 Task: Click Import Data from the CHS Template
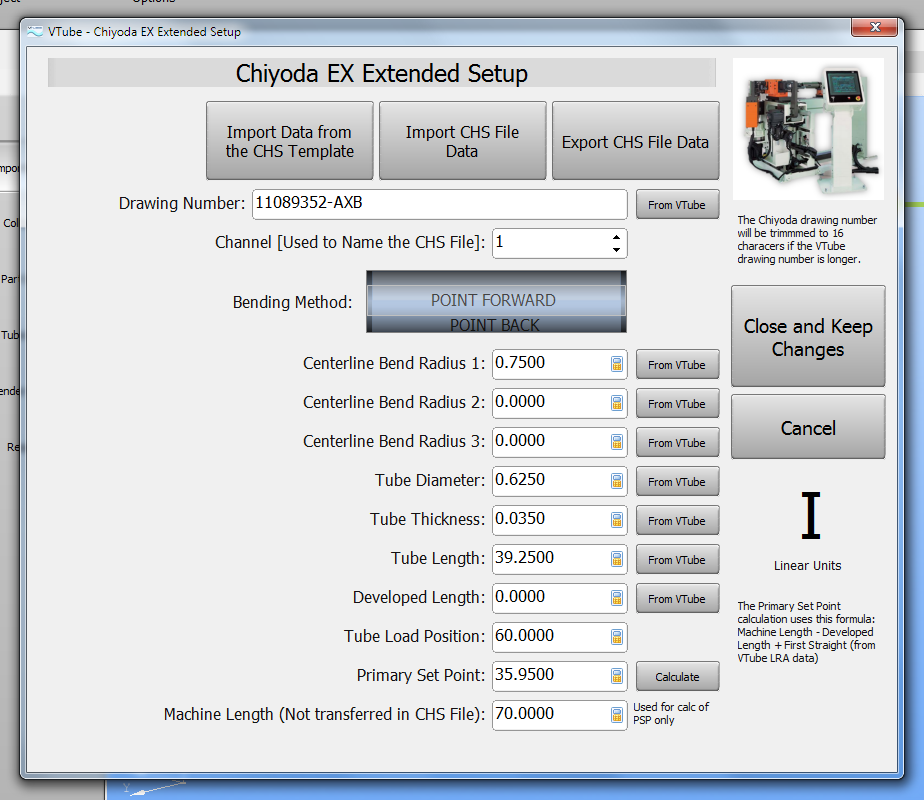(x=290, y=141)
